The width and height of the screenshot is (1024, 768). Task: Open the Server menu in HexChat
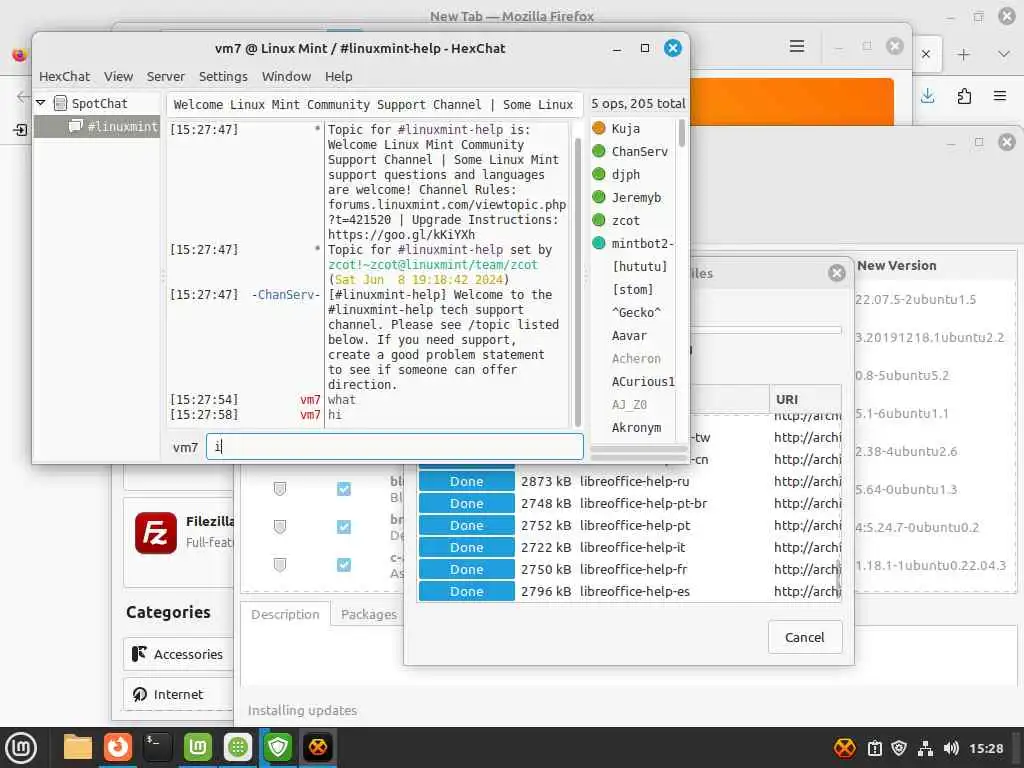click(x=165, y=76)
